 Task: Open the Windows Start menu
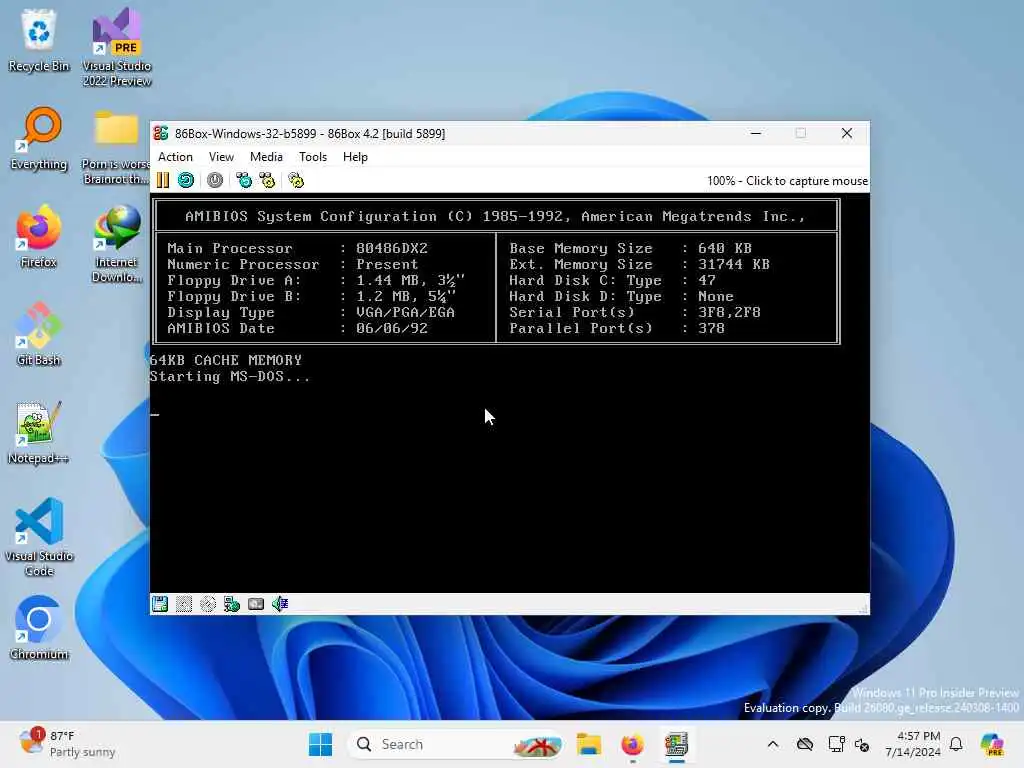point(320,744)
